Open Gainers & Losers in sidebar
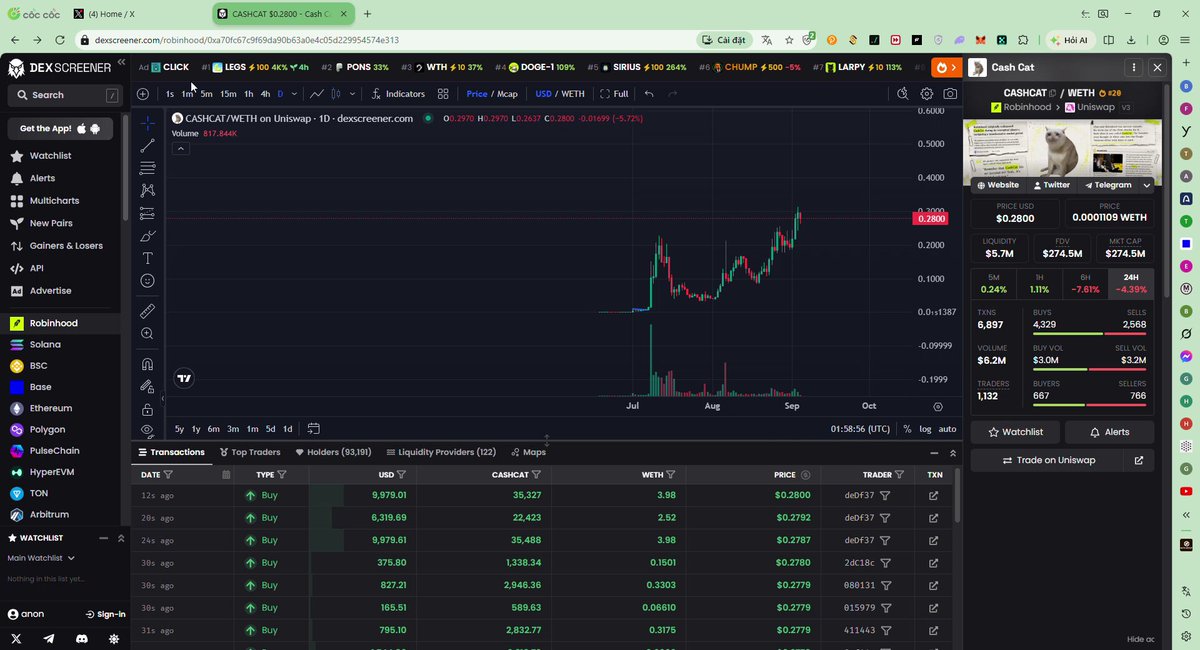The height and width of the screenshot is (650, 1200). point(66,246)
